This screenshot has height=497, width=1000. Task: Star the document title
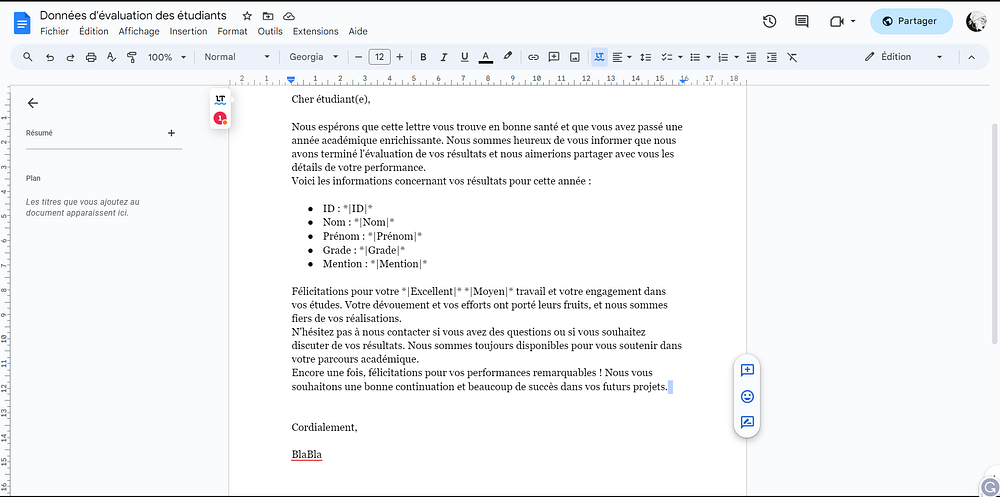coord(247,16)
